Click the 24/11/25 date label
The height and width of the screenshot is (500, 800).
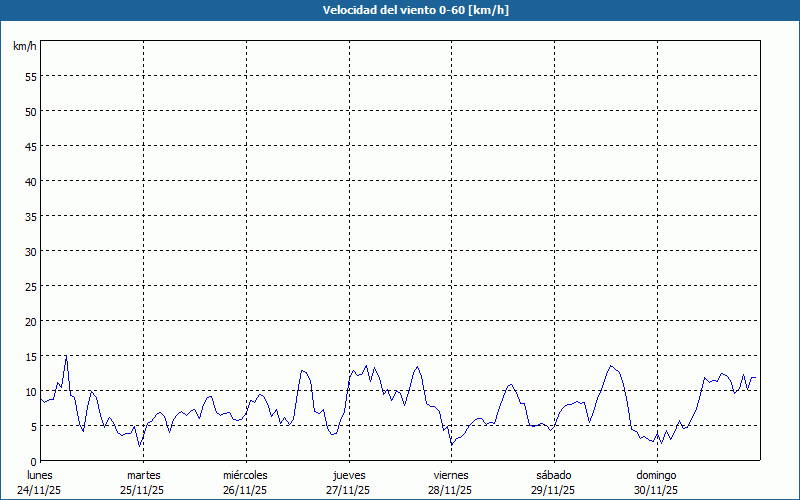(40, 490)
